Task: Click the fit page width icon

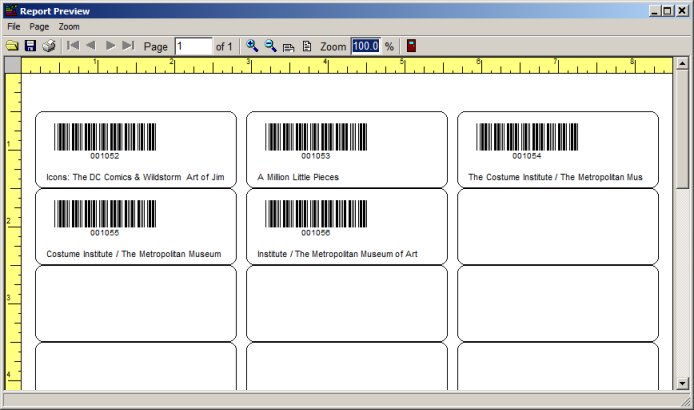Action: (x=289, y=46)
